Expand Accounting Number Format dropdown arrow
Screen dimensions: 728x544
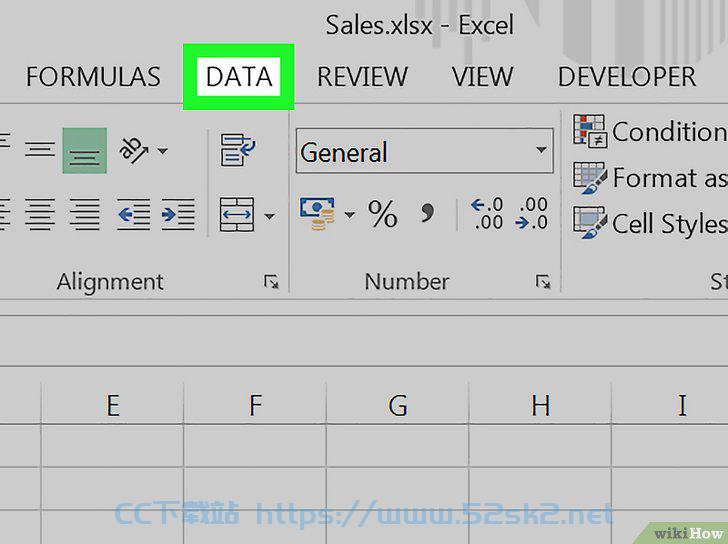[x=350, y=214]
